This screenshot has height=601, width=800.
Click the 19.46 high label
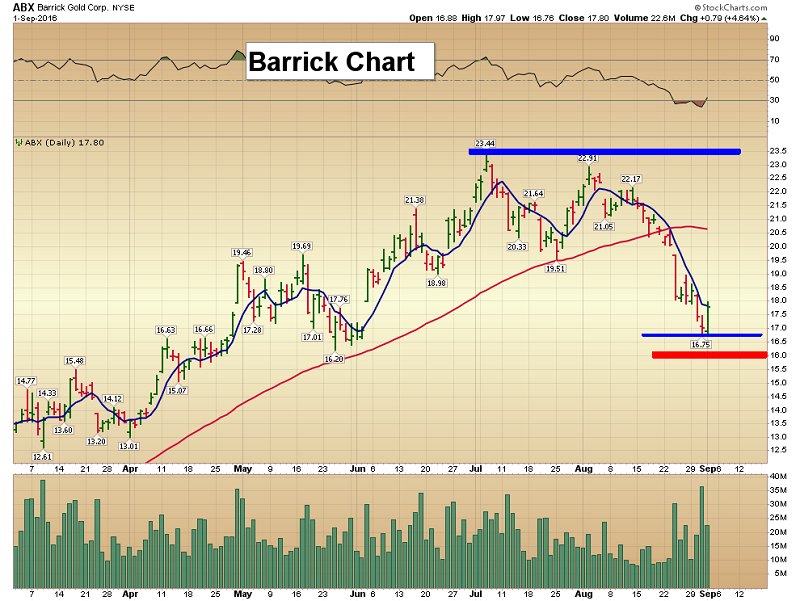click(241, 253)
